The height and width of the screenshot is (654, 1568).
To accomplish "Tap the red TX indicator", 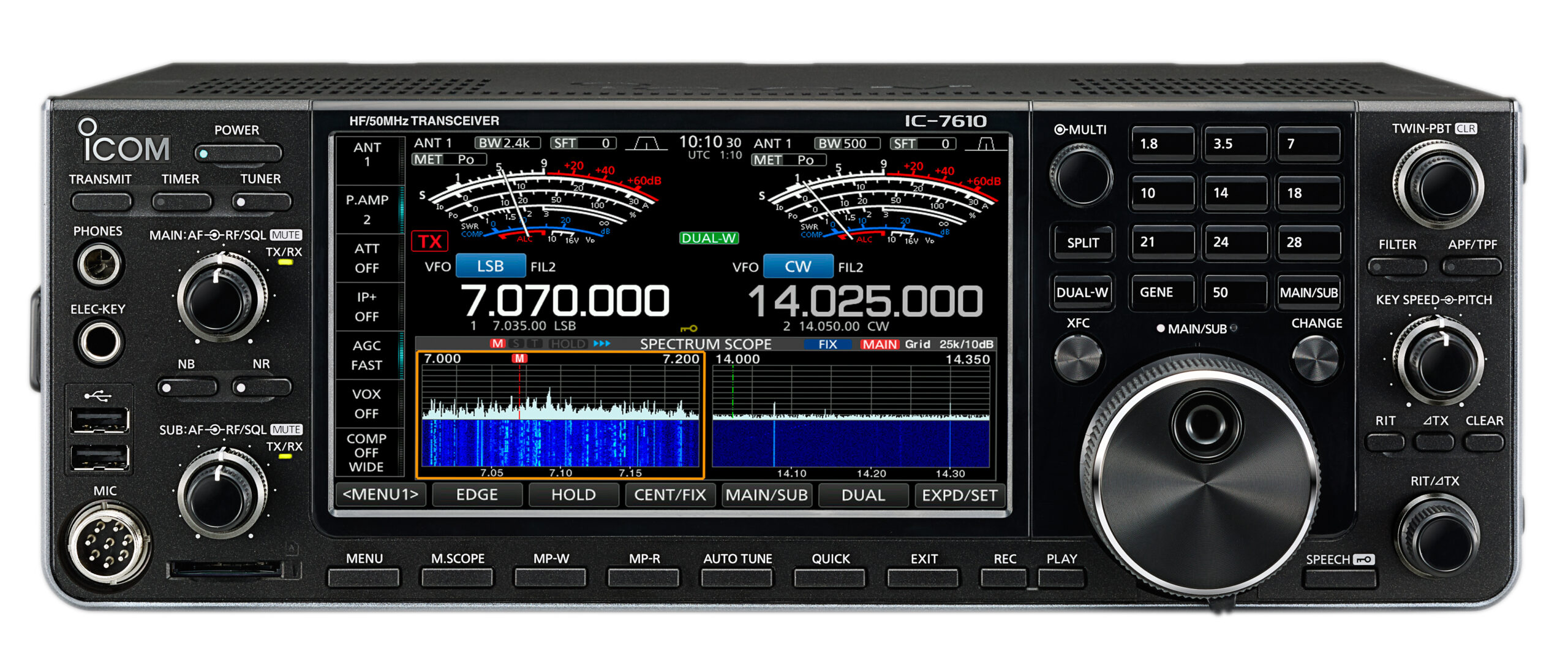I will (x=429, y=241).
